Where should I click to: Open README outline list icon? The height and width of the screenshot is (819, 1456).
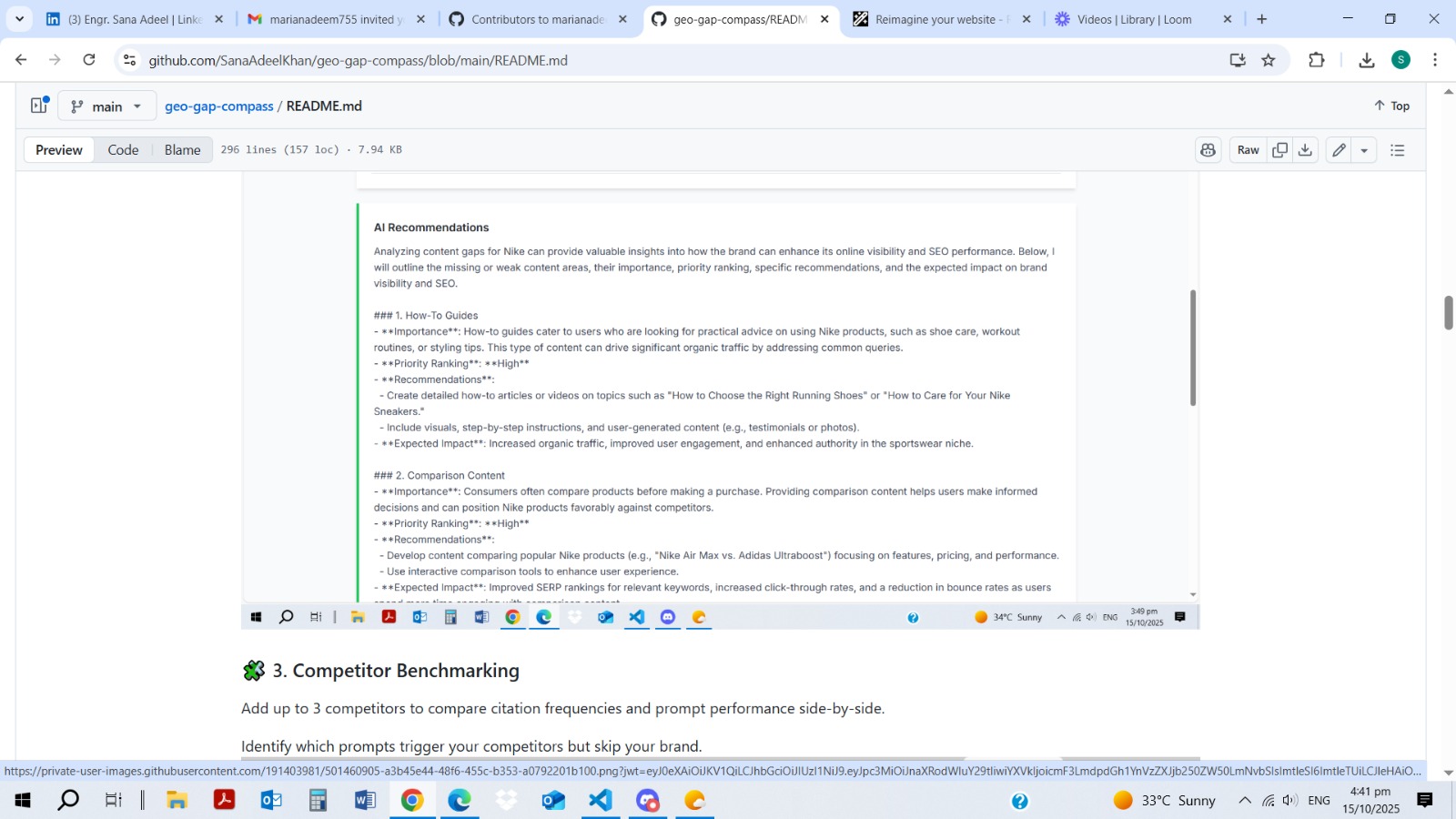tap(1398, 150)
